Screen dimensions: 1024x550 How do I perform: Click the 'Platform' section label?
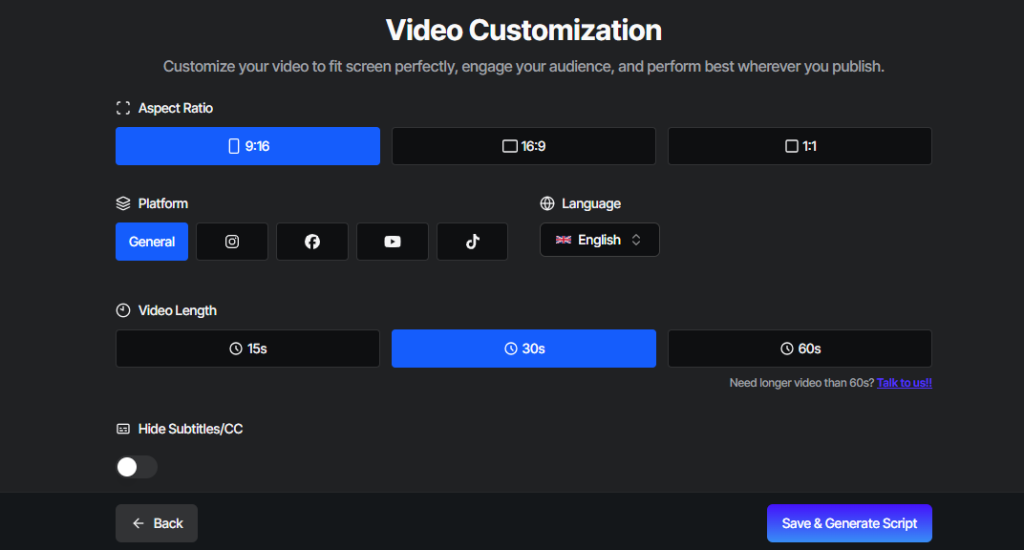point(163,204)
